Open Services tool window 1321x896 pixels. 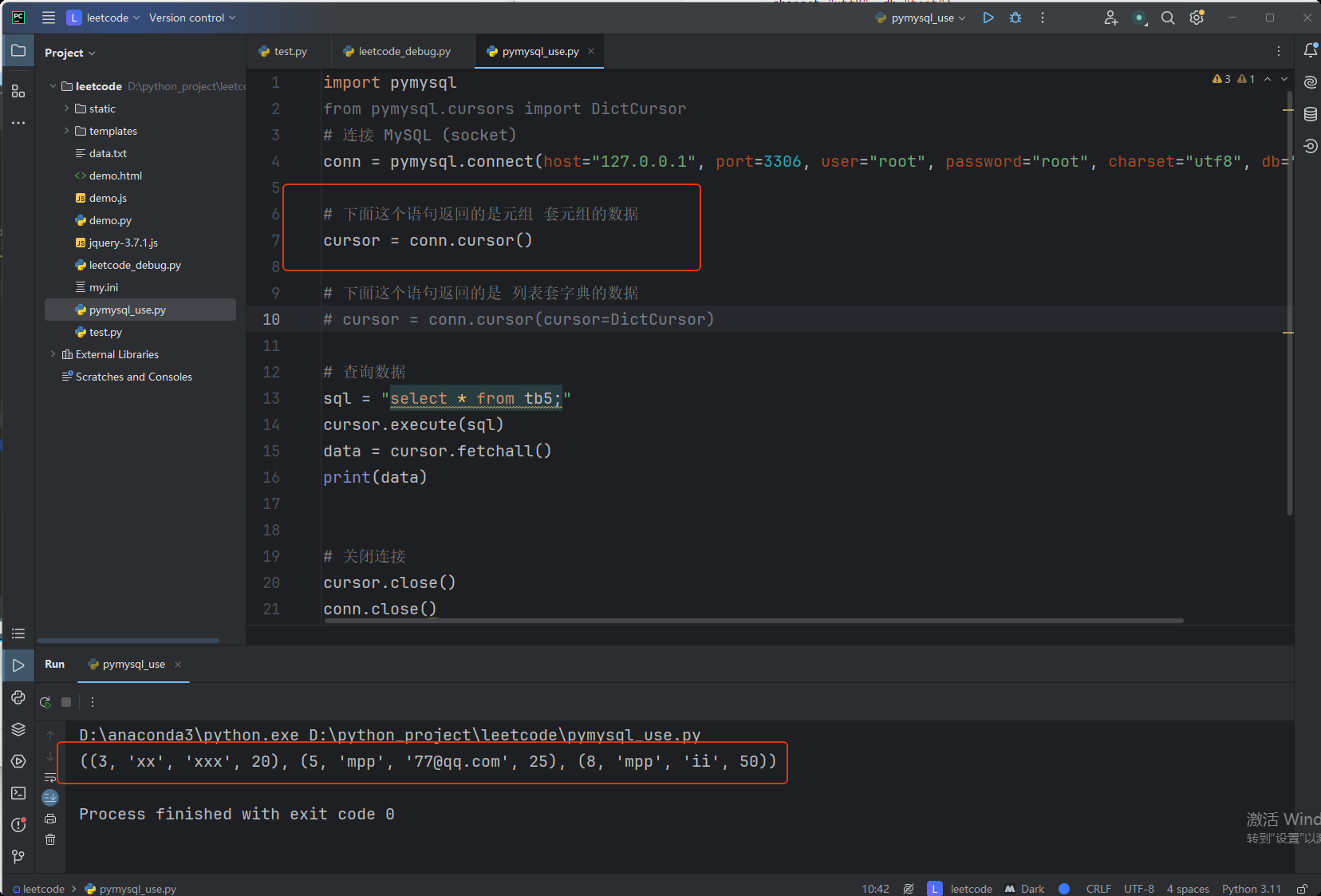[18, 761]
